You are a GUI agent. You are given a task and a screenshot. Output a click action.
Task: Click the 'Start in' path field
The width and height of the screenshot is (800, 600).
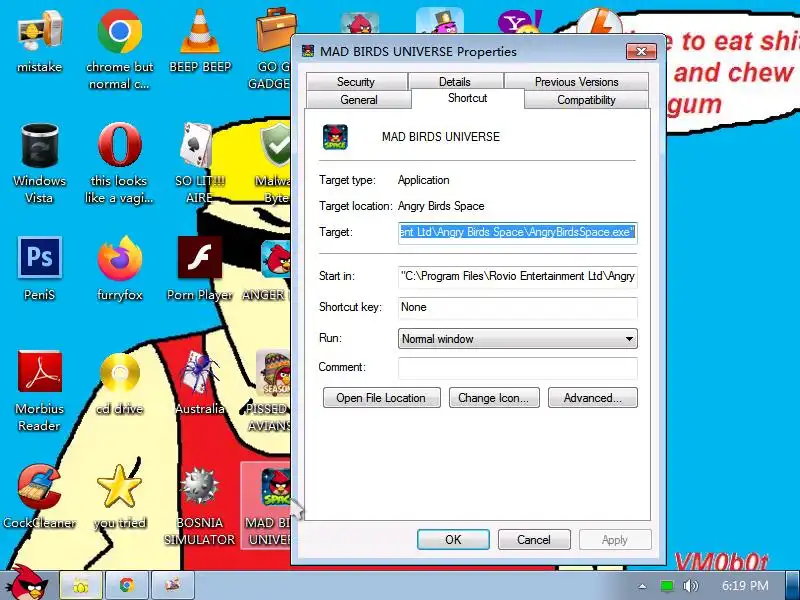[x=517, y=276]
